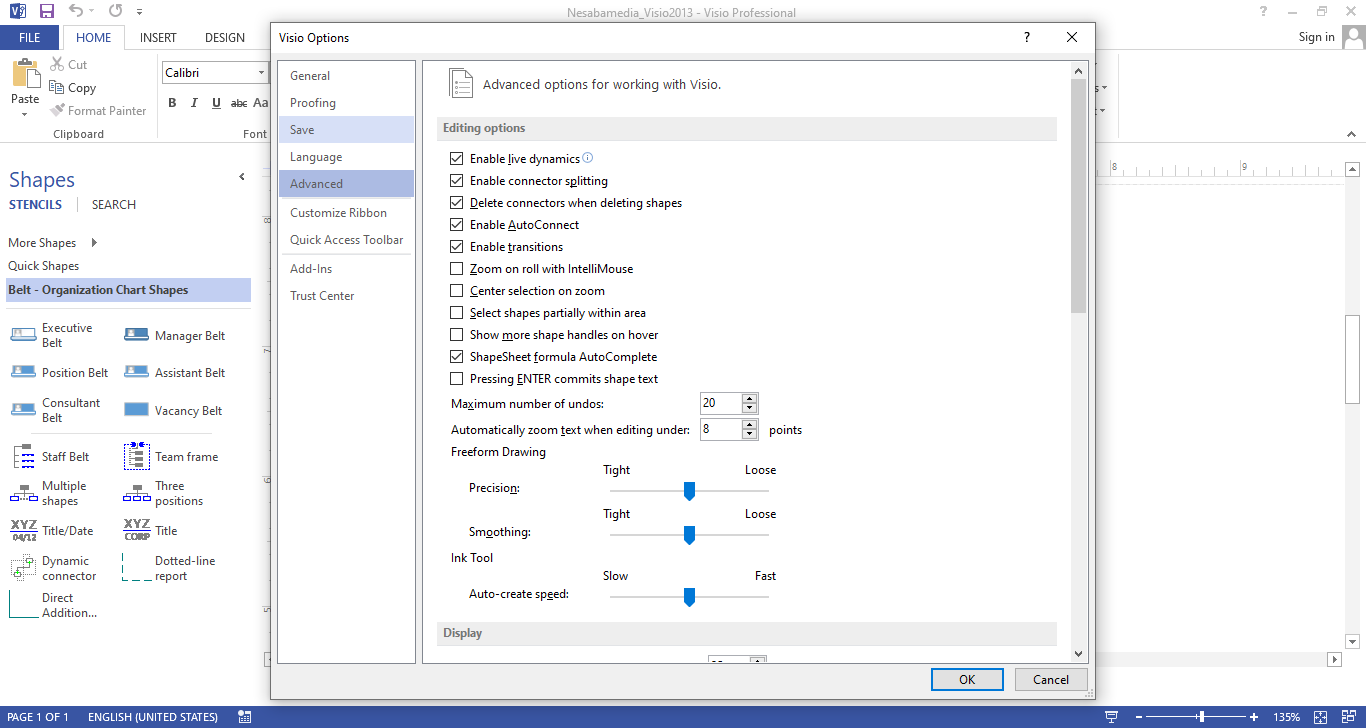Image resolution: width=1366 pixels, height=728 pixels.
Task: Expand the More Shapes arrow
Action: pyautogui.click(x=94, y=243)
